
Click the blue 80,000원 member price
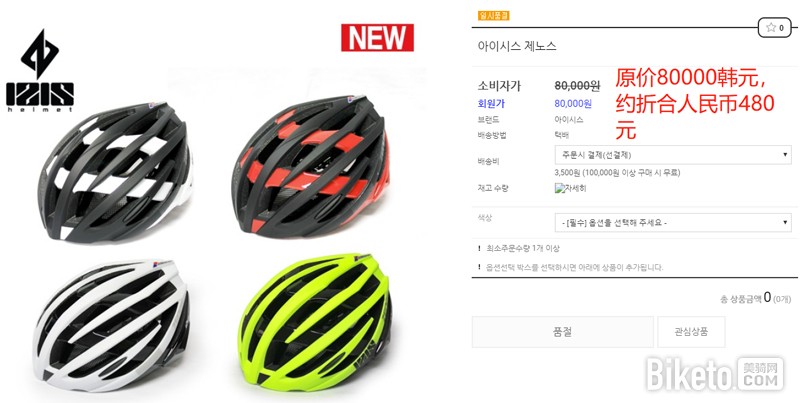pos(573,104)
